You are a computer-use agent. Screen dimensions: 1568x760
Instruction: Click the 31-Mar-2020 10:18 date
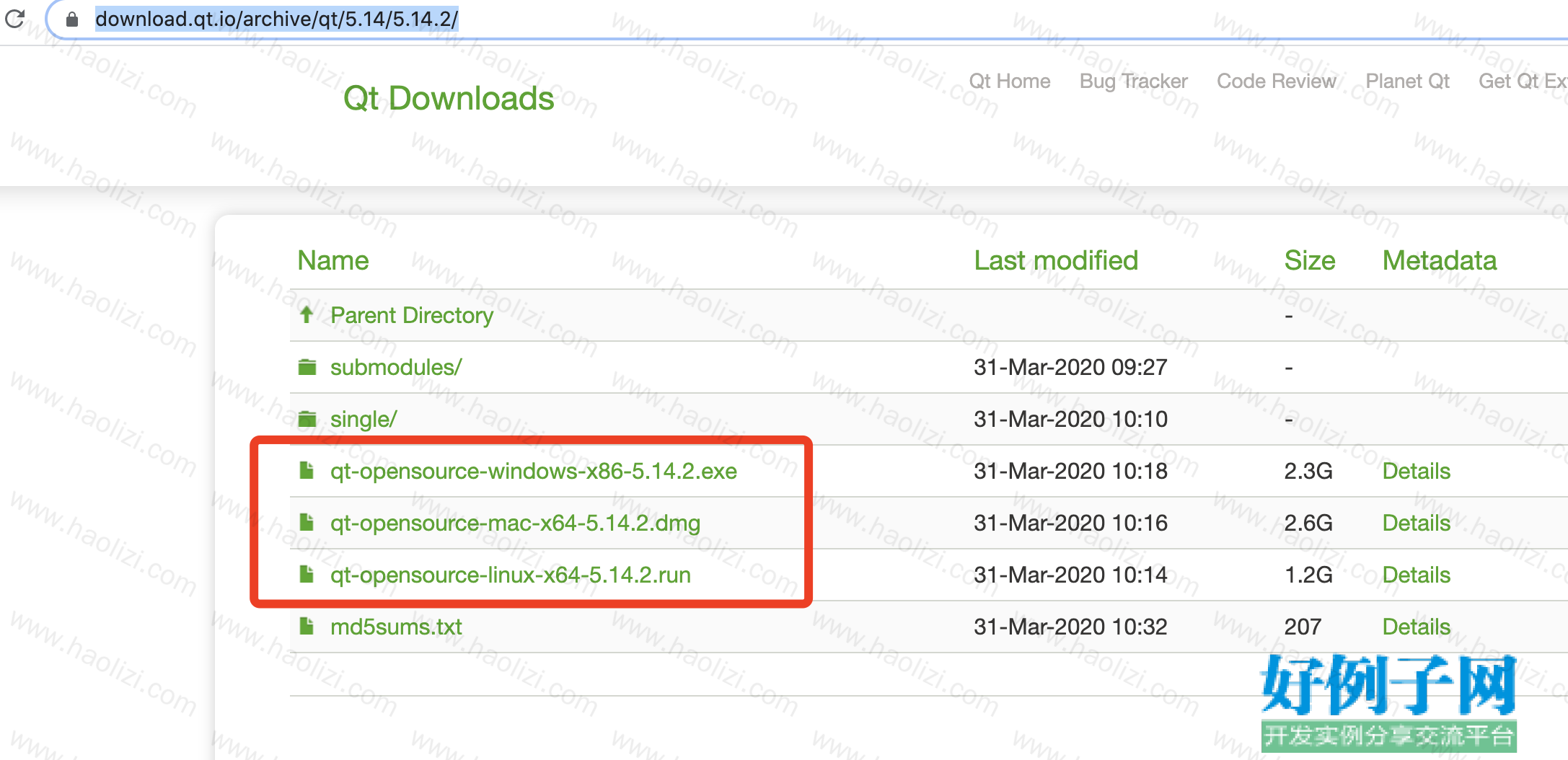click(1070, 471)
